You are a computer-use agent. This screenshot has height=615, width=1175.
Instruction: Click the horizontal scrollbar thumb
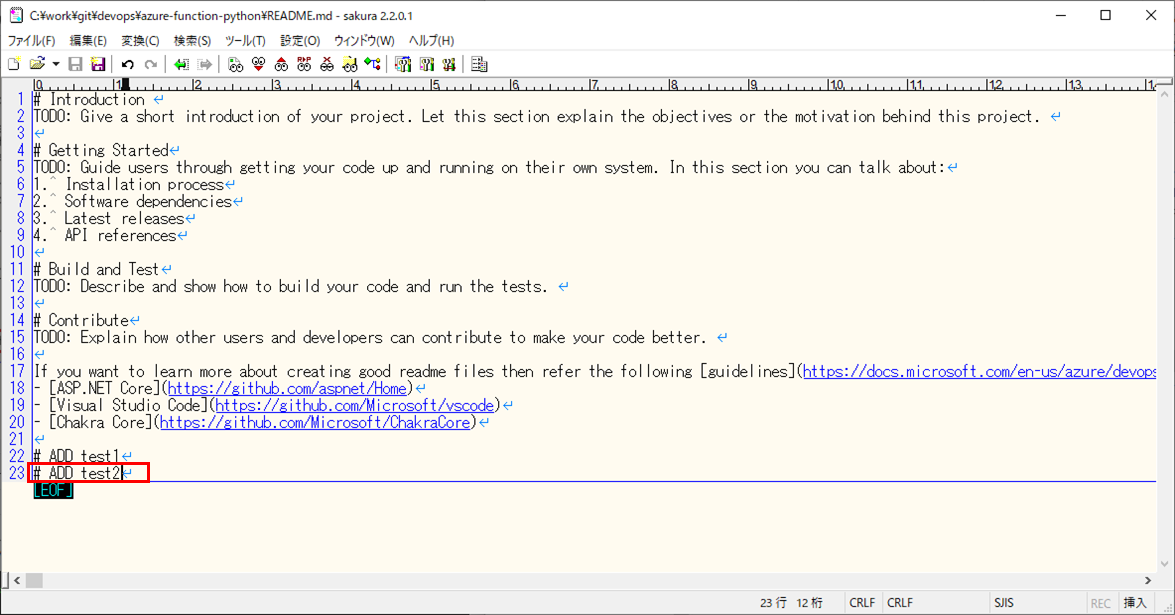point(34,581)
